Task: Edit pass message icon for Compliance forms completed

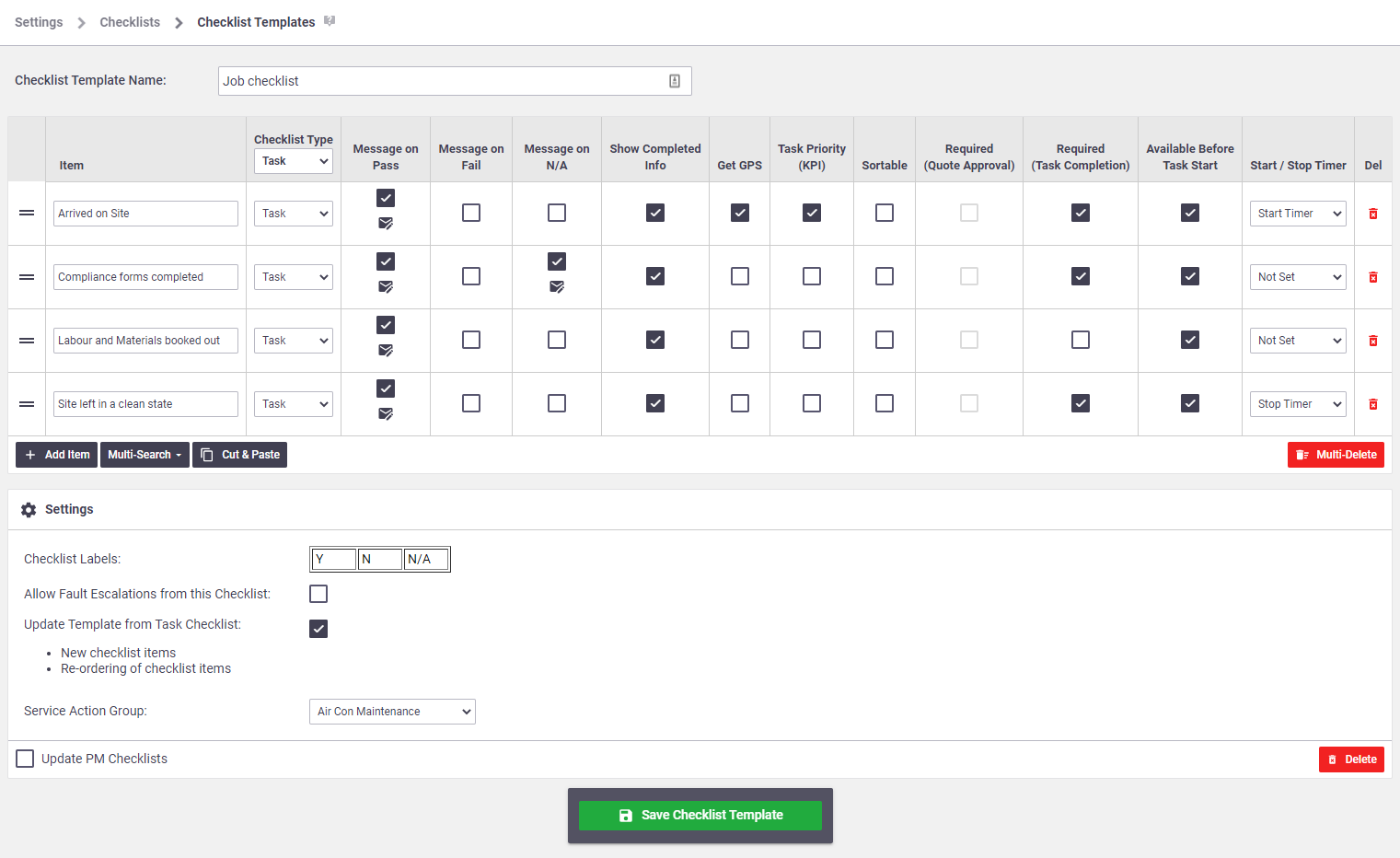Action: click(386, 287)
